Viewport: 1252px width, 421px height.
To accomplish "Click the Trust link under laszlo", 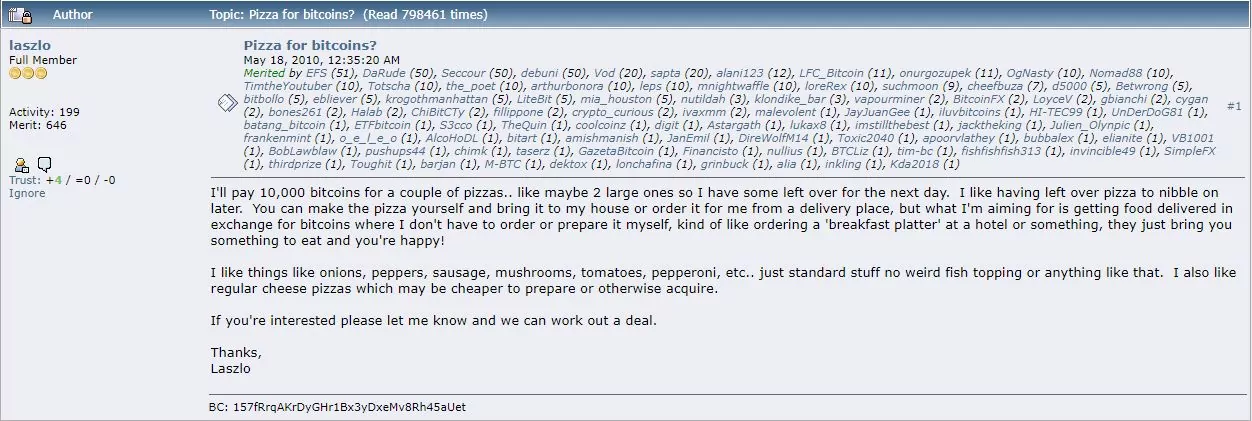I will 24,180.
